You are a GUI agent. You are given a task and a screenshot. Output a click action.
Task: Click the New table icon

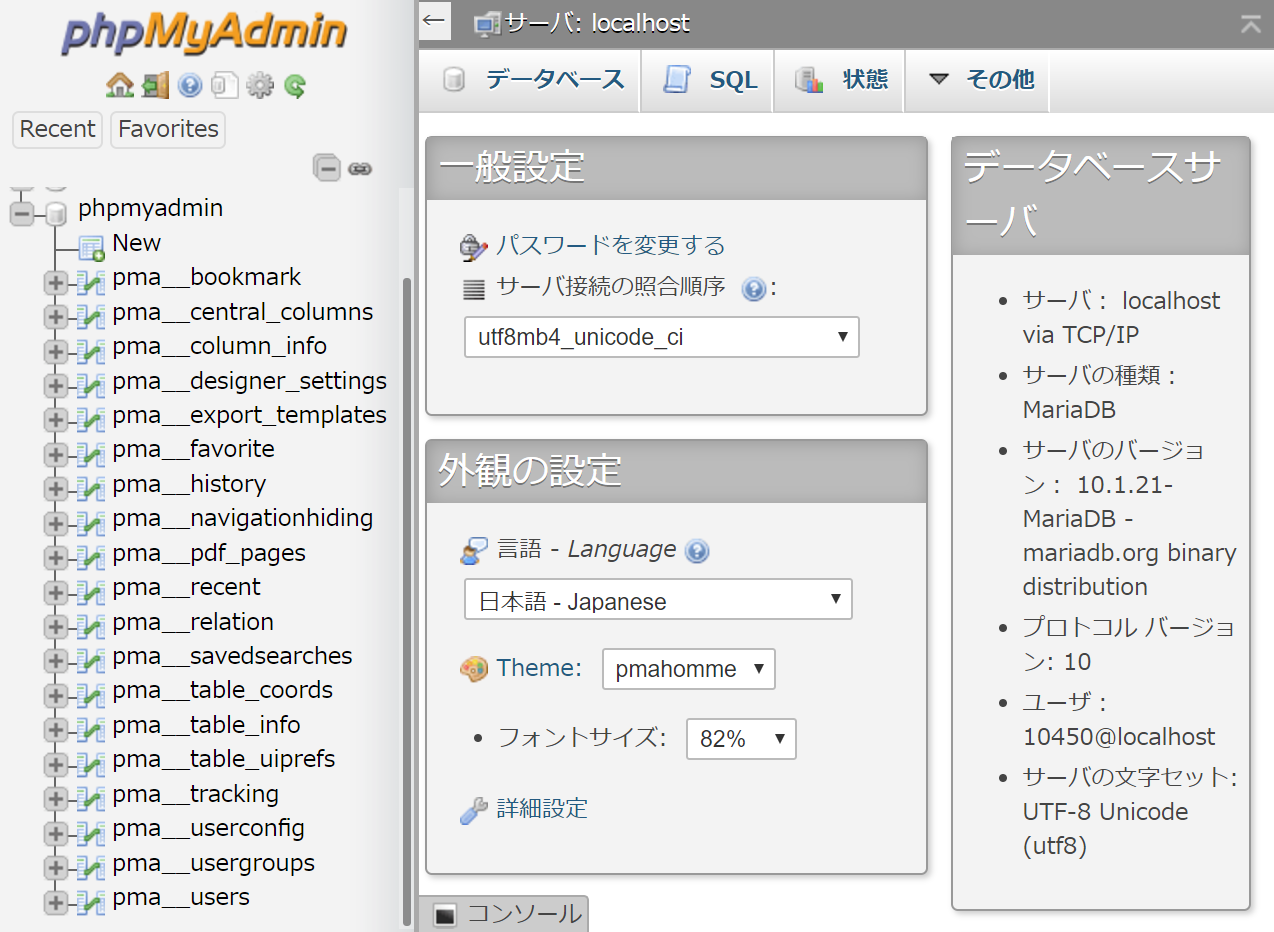92,247
